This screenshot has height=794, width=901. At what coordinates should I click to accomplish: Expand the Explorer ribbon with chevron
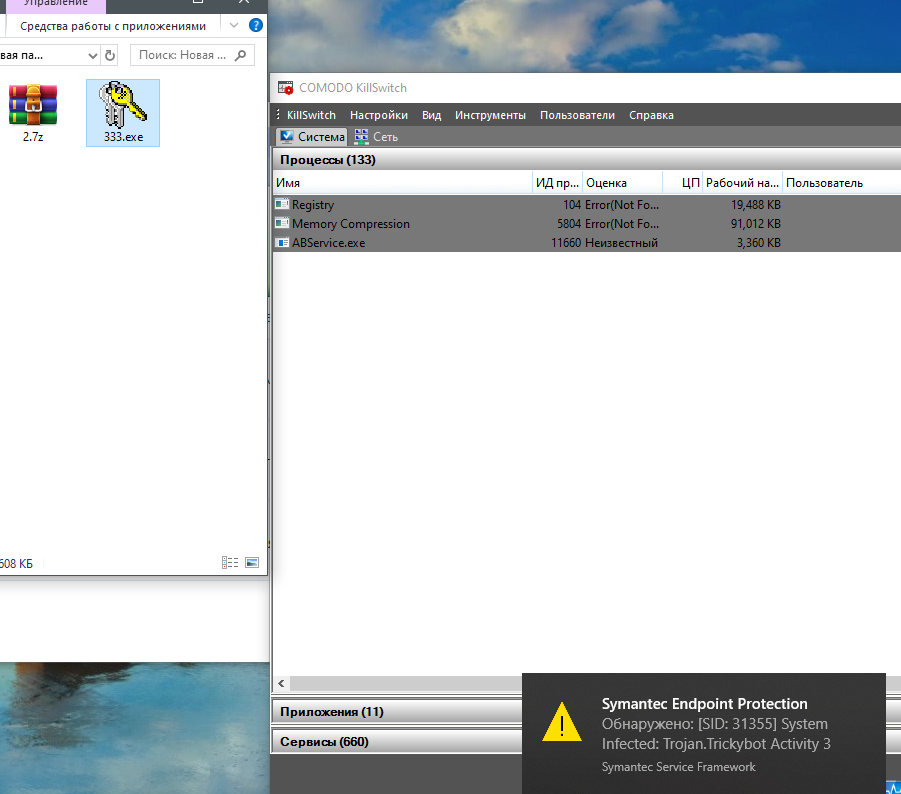(x=233, y=25)
